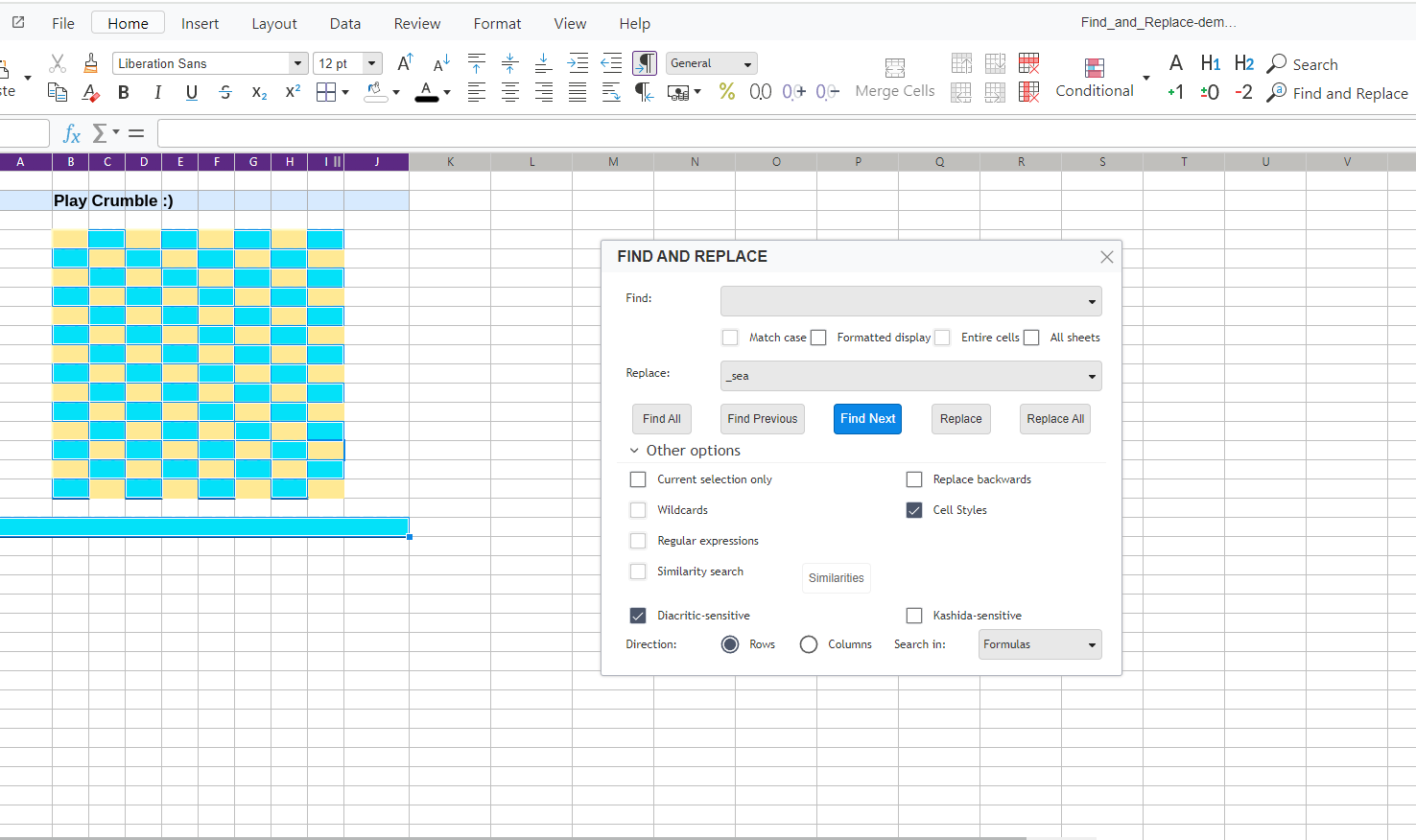The height and width of the screenshot is (840, 1416).
Task: Apply strikethrough formatting
Action: [x=225, y=92]
